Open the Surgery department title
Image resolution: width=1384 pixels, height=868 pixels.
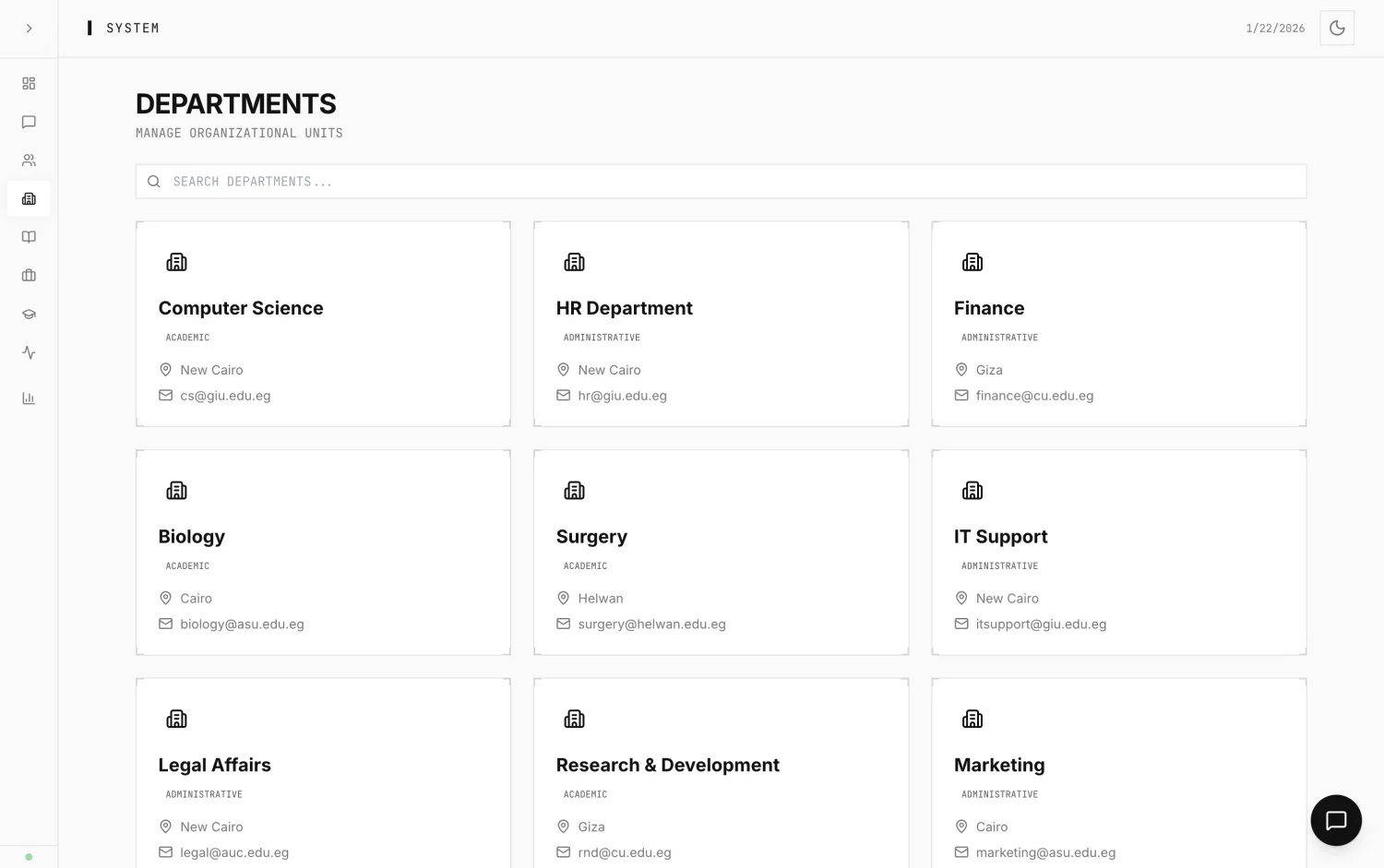591,537
